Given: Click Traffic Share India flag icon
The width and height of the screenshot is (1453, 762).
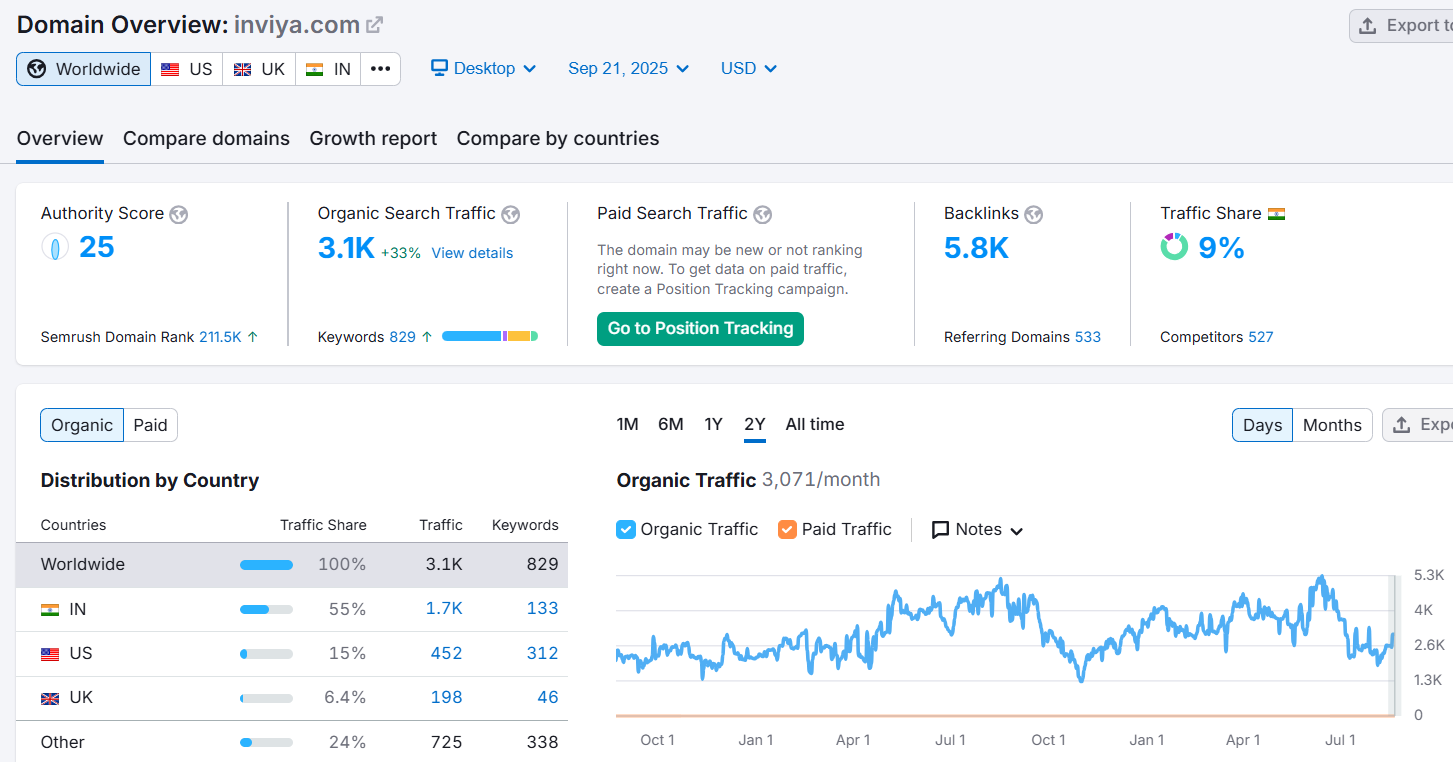Looking at the screenshot, I should pos(1276,214).
